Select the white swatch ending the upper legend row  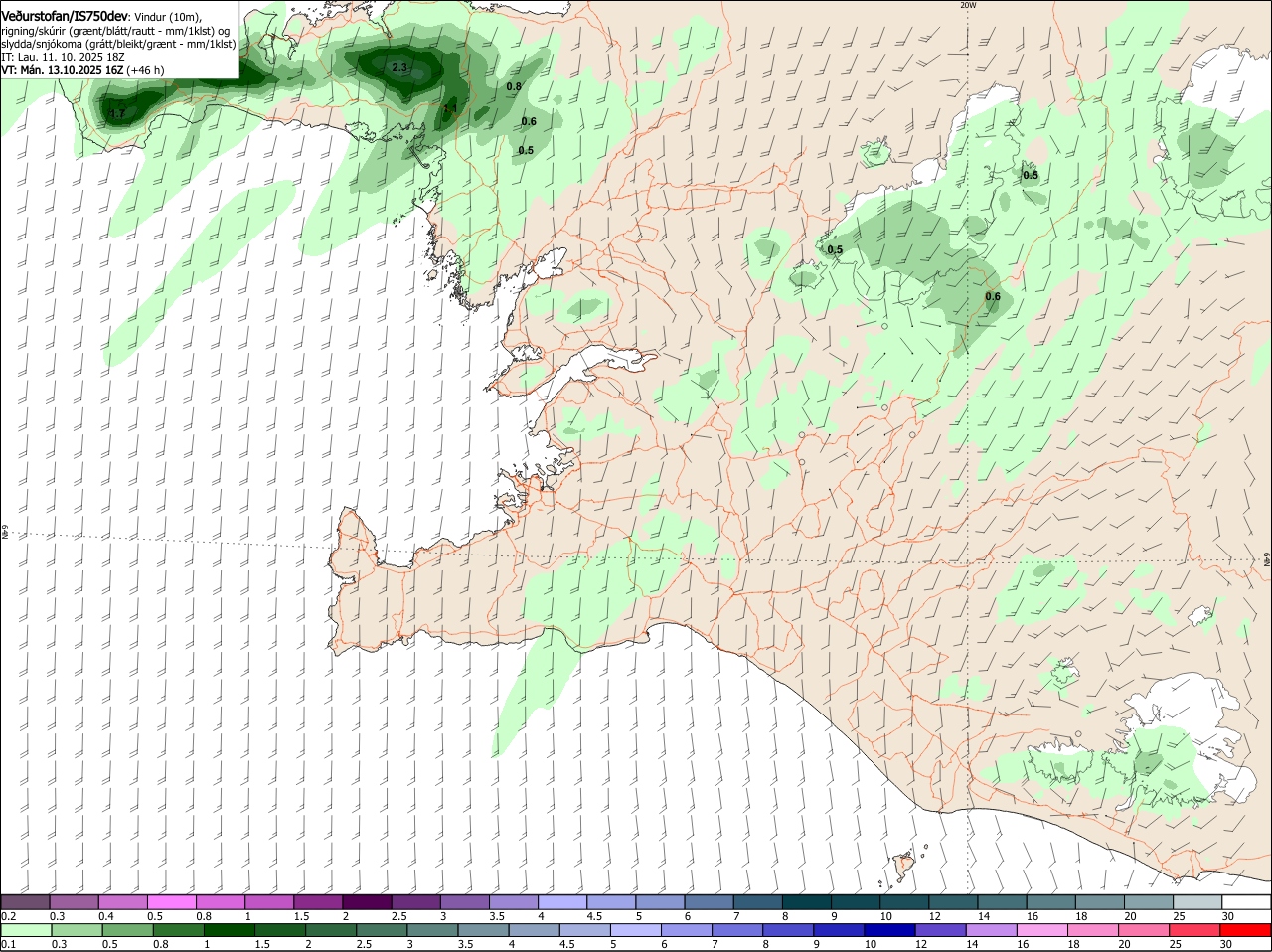[x=1246, y=902]
